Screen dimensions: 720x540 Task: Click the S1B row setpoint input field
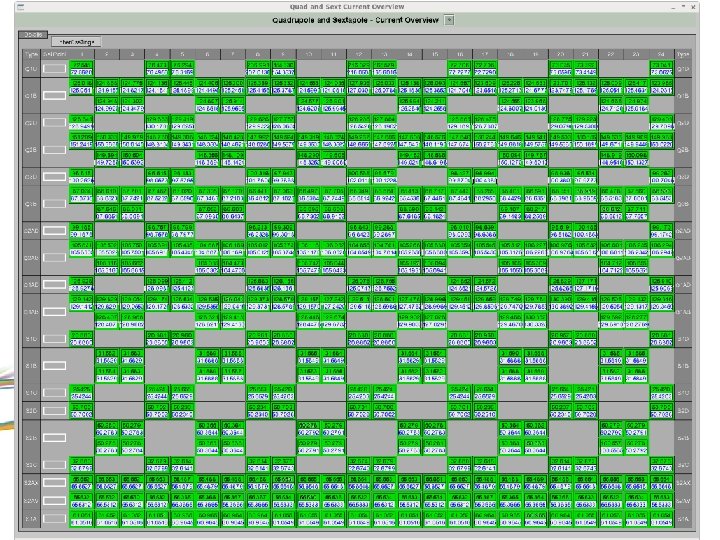tap(55, 366)
